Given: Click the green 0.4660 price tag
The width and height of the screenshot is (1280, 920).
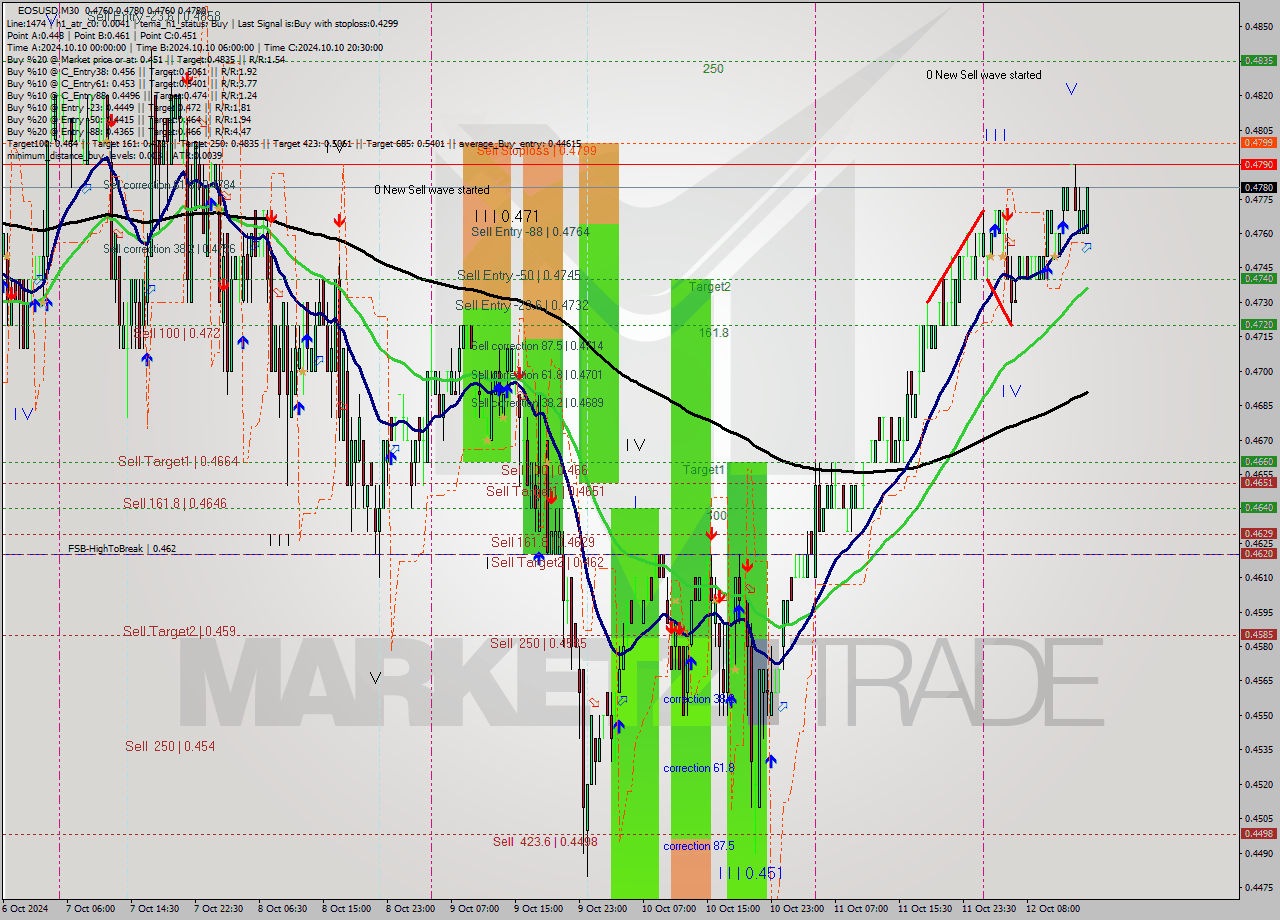Looking at the screenshot, I should click(1257, 461).
